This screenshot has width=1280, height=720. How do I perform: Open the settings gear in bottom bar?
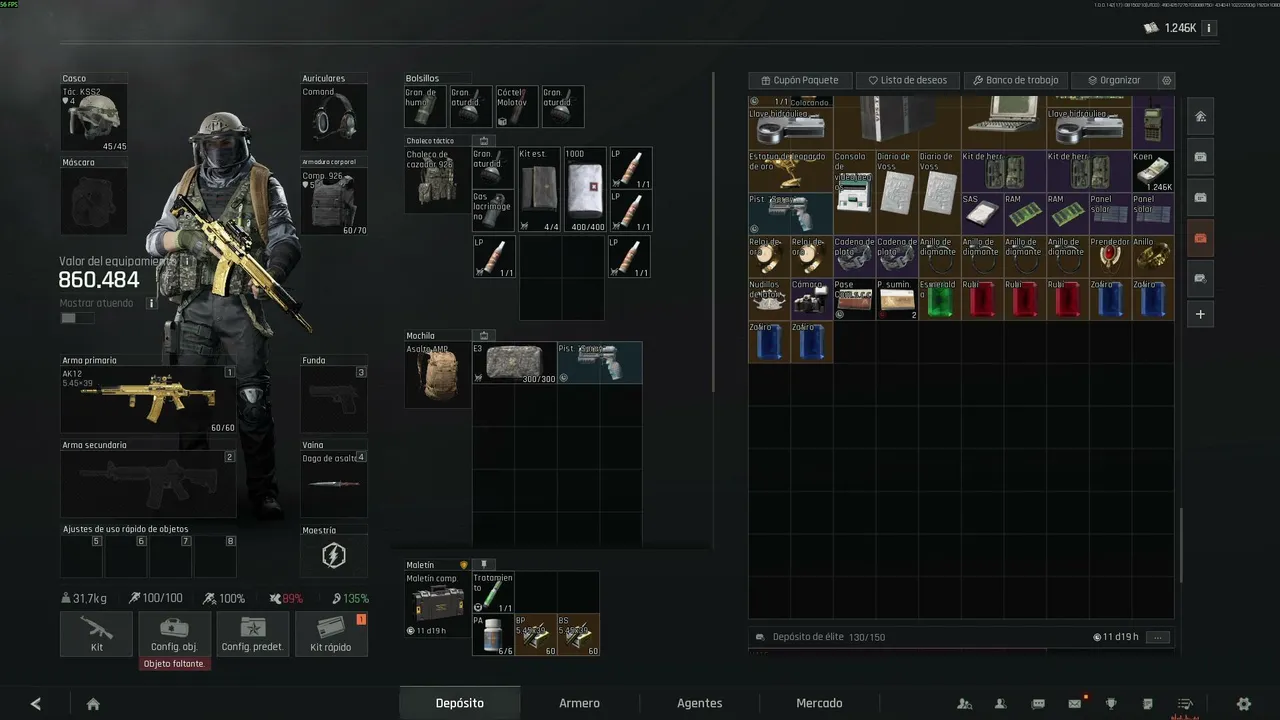(x=1244, y=704)
